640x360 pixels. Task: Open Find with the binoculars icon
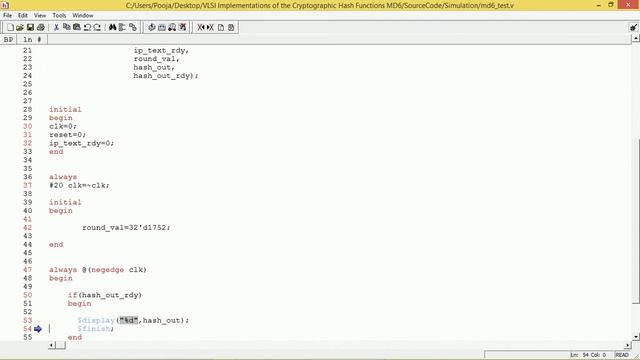coord(112,27)
